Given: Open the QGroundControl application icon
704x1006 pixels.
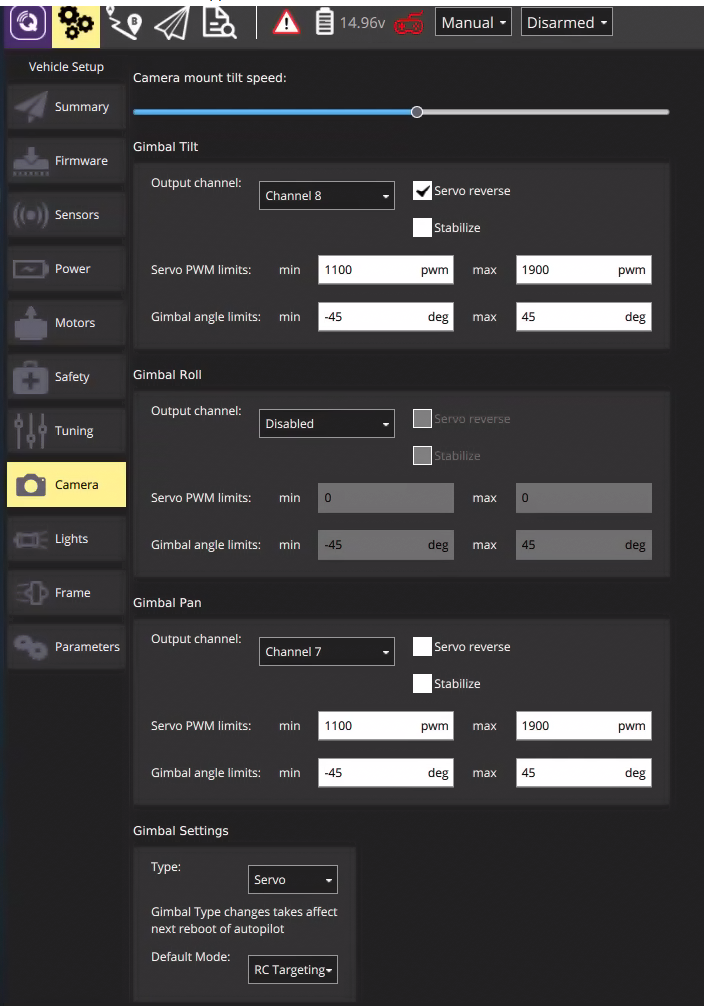Looking at the screenshot, I should tap(28, 24).
